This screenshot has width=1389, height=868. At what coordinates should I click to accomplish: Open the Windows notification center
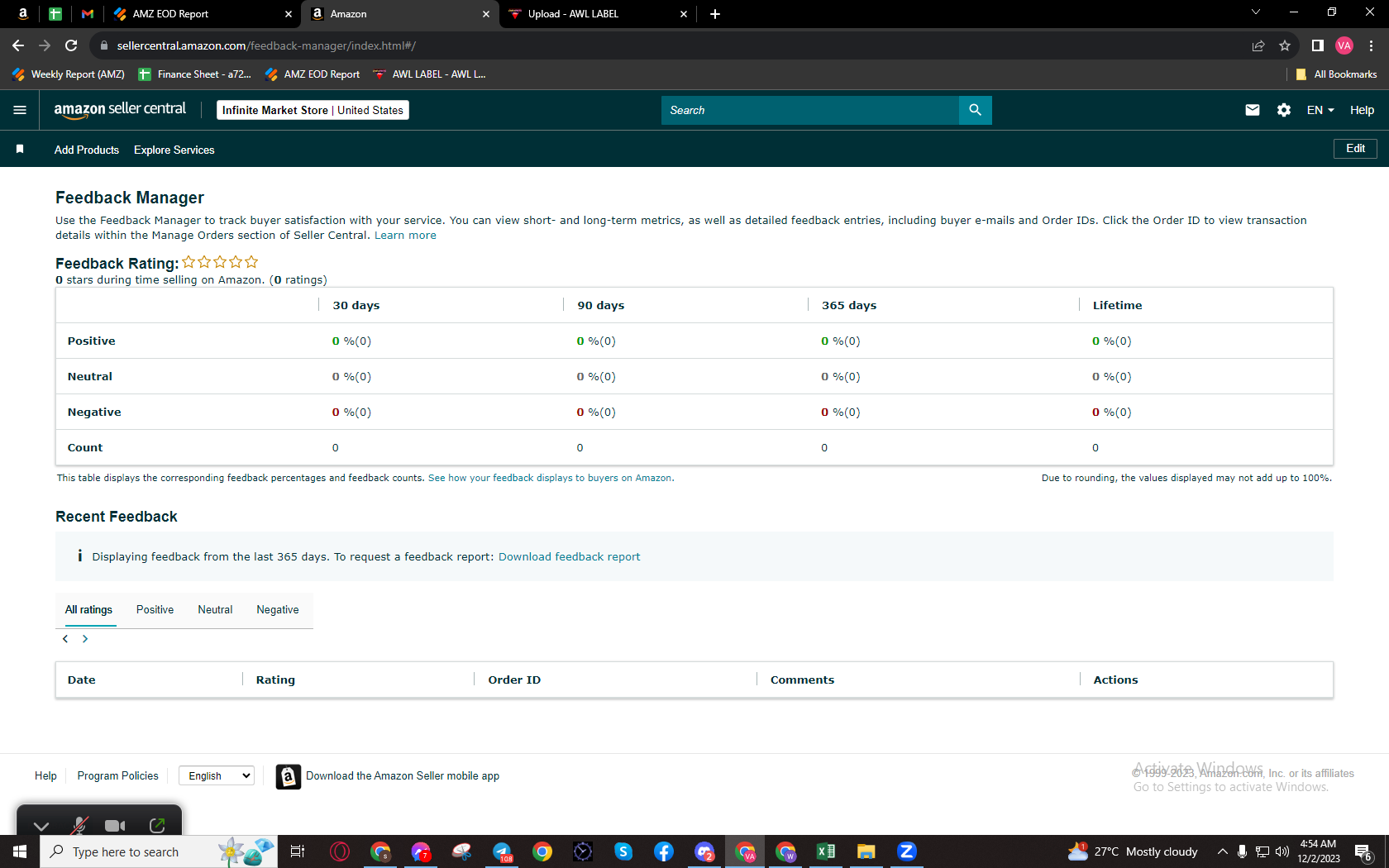[1364, 852]
